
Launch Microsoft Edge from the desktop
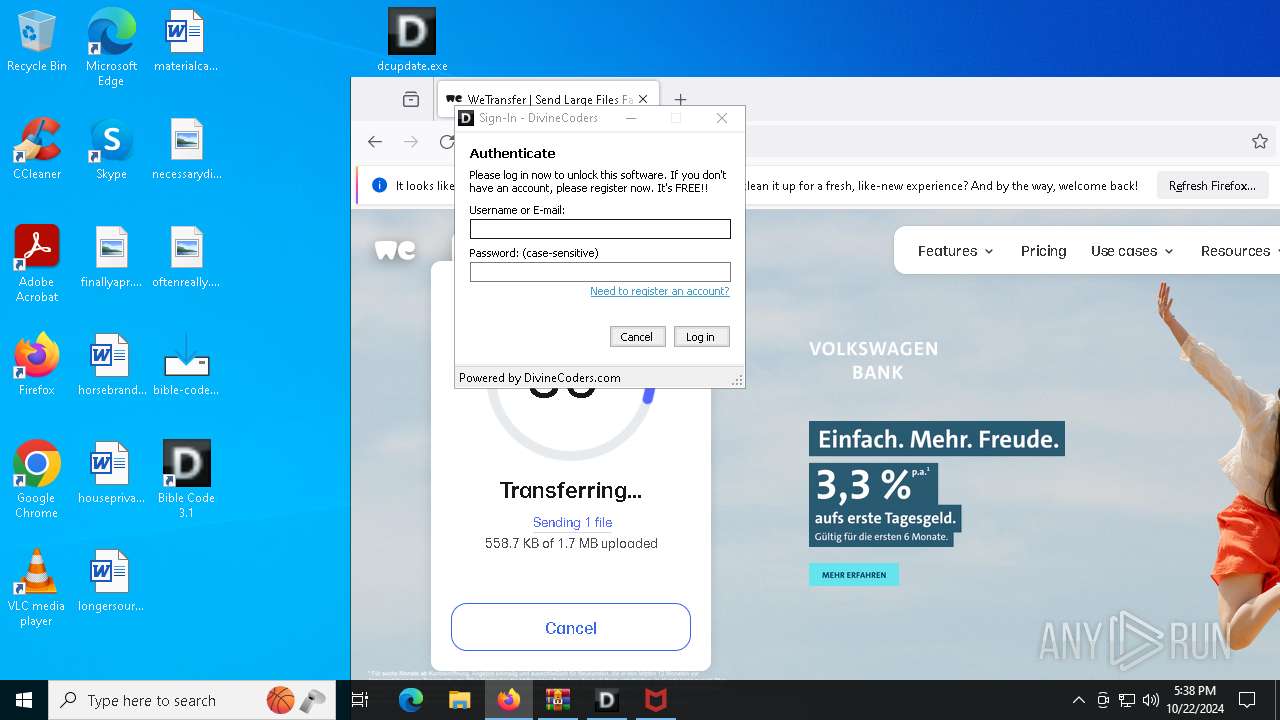pyautogui.click(x=111, y=48)
